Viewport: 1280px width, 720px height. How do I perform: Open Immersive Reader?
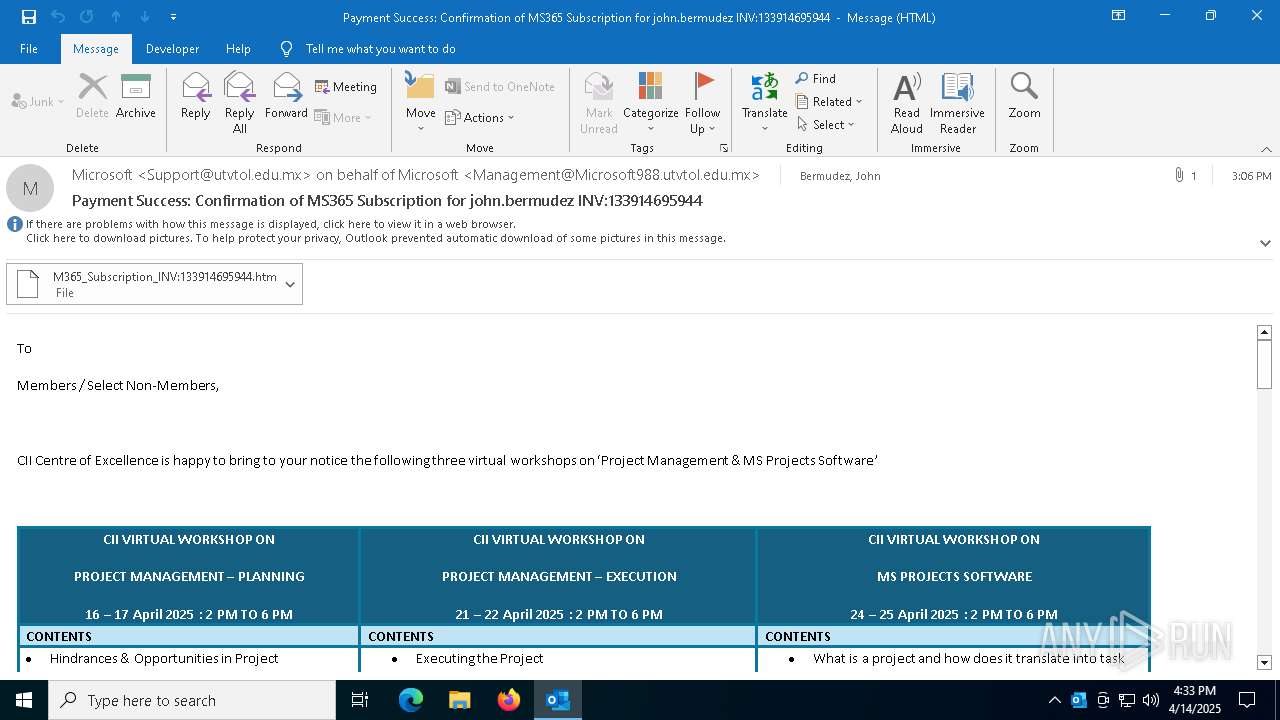pyautogui.click(x=958, y=103)
